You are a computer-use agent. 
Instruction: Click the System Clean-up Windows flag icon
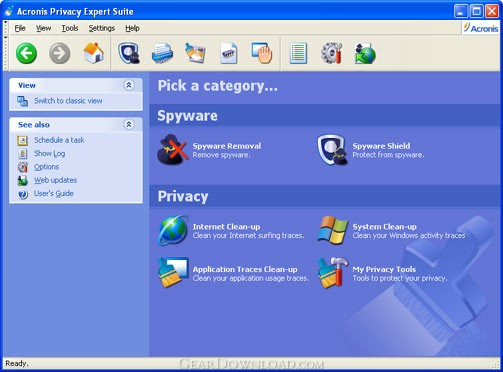[332, 230]
